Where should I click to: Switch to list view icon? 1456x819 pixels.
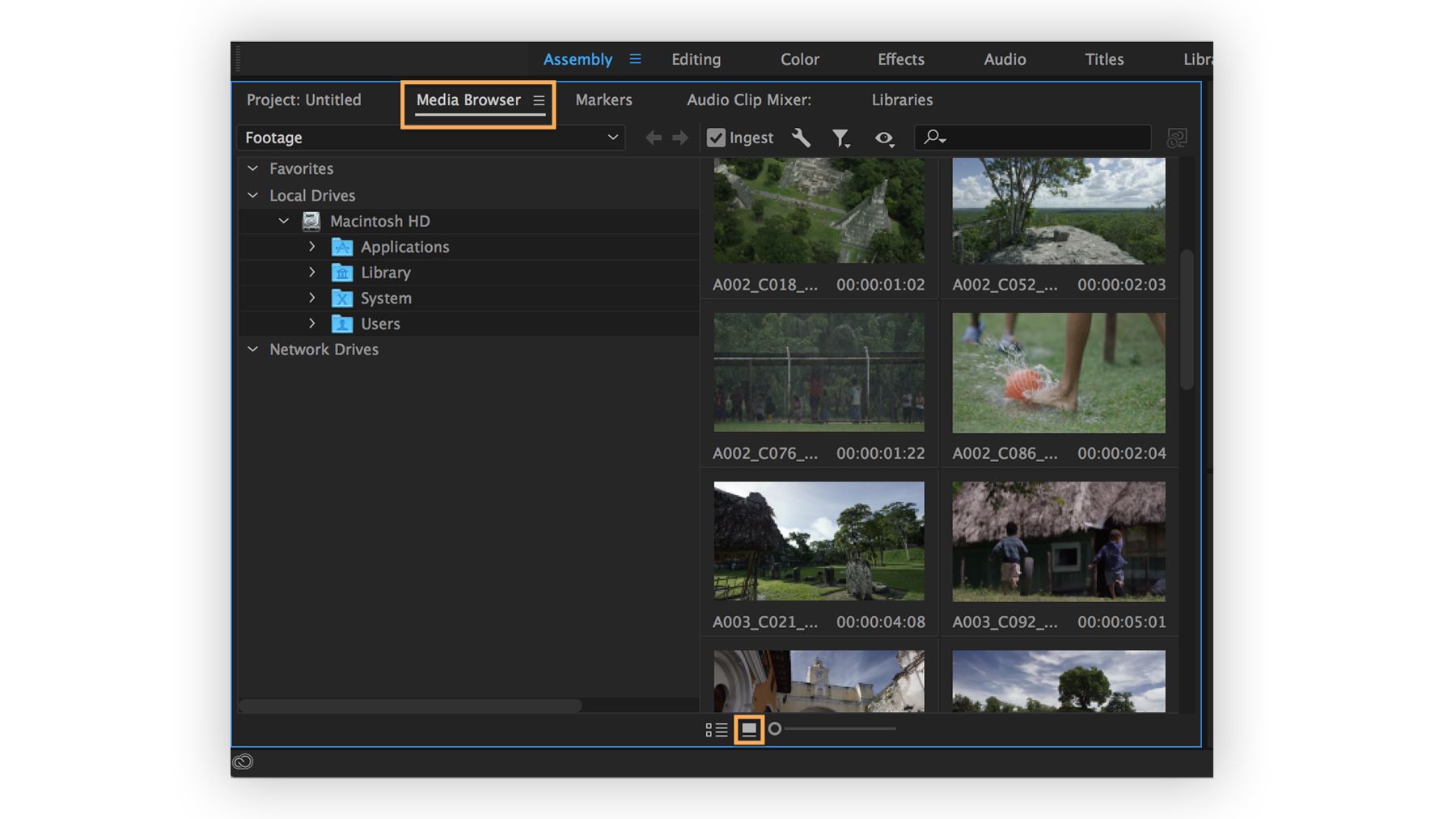(716, 730)
